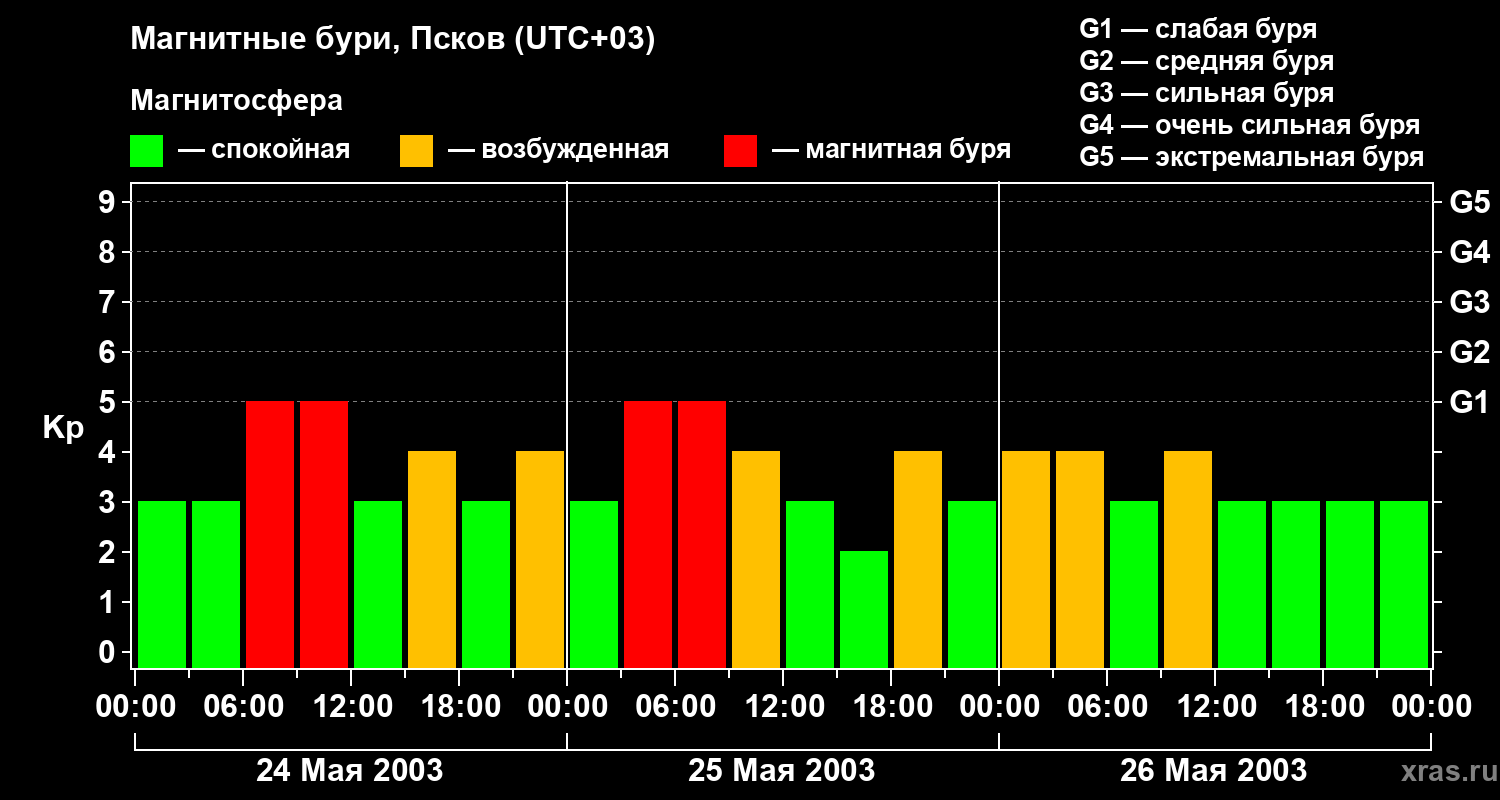Select the '26 Мая 2003' date label

coord(1213,771)
